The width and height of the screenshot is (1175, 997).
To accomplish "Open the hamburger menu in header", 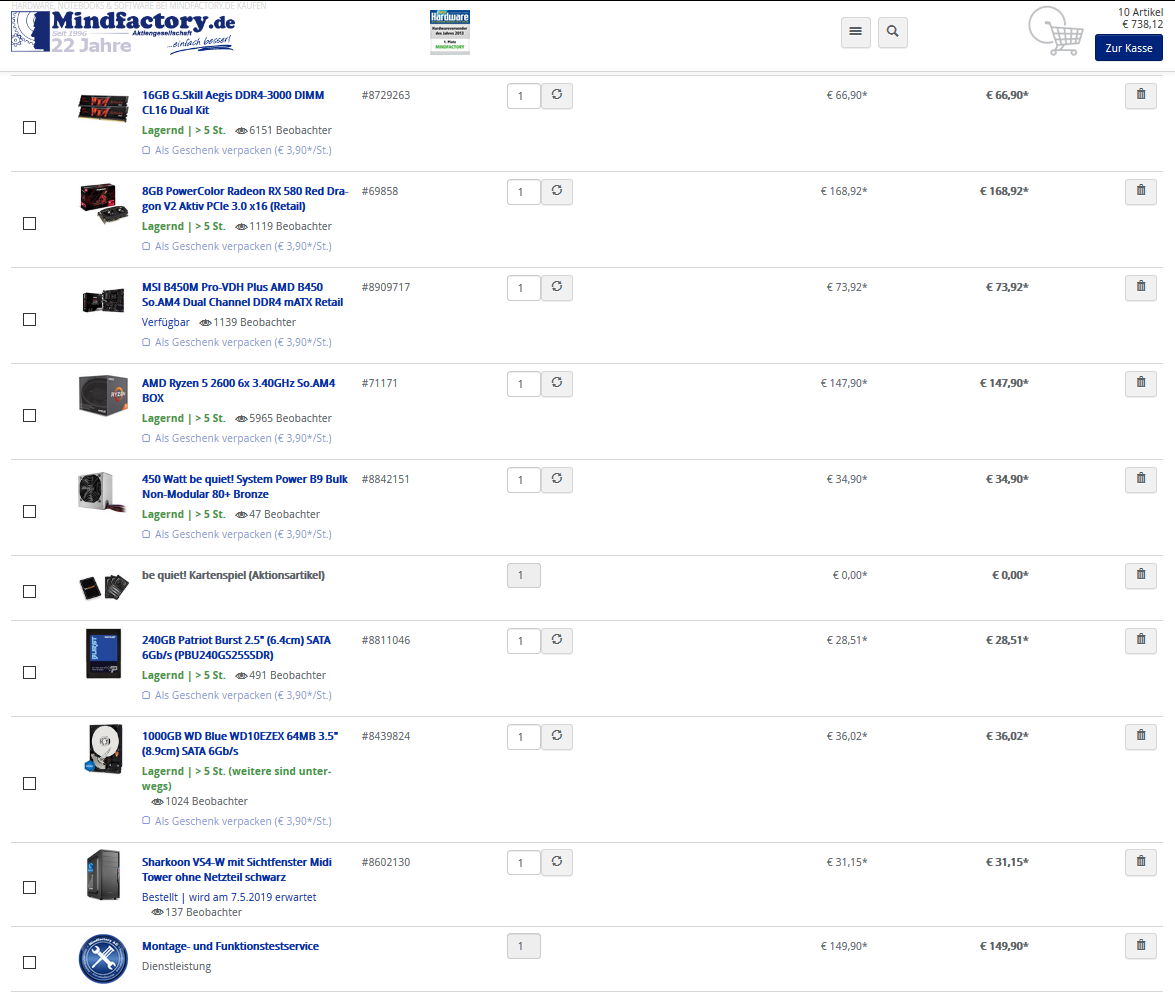I will click(855, 32).
